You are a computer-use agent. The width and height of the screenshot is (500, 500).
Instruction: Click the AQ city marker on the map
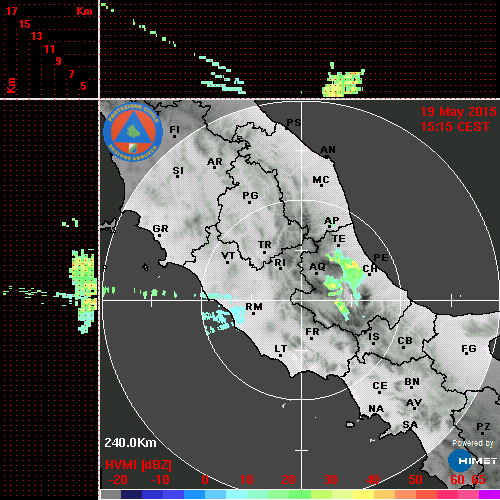point(317,267)
